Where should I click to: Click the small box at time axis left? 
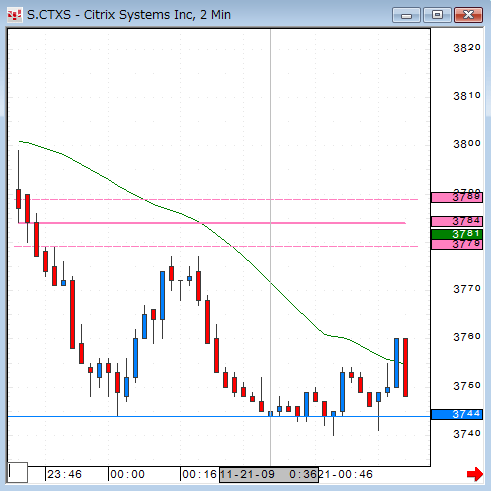(18, 472)
